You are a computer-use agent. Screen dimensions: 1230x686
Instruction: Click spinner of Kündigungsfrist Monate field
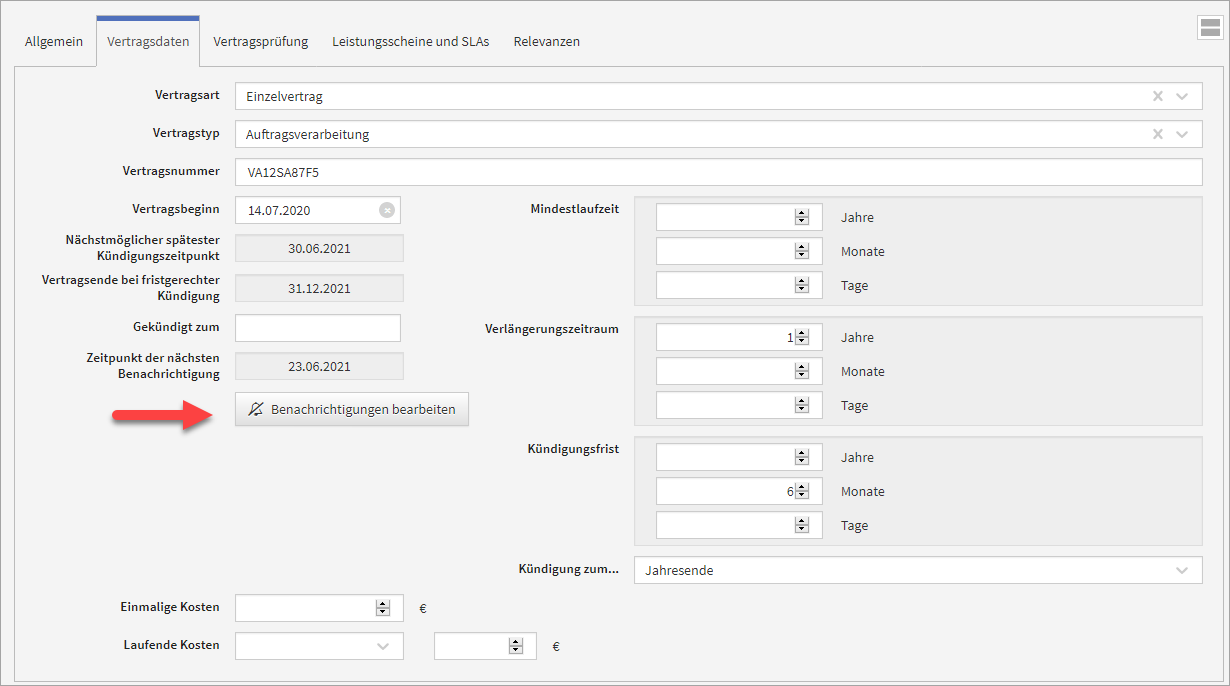[x=801, y=492]
